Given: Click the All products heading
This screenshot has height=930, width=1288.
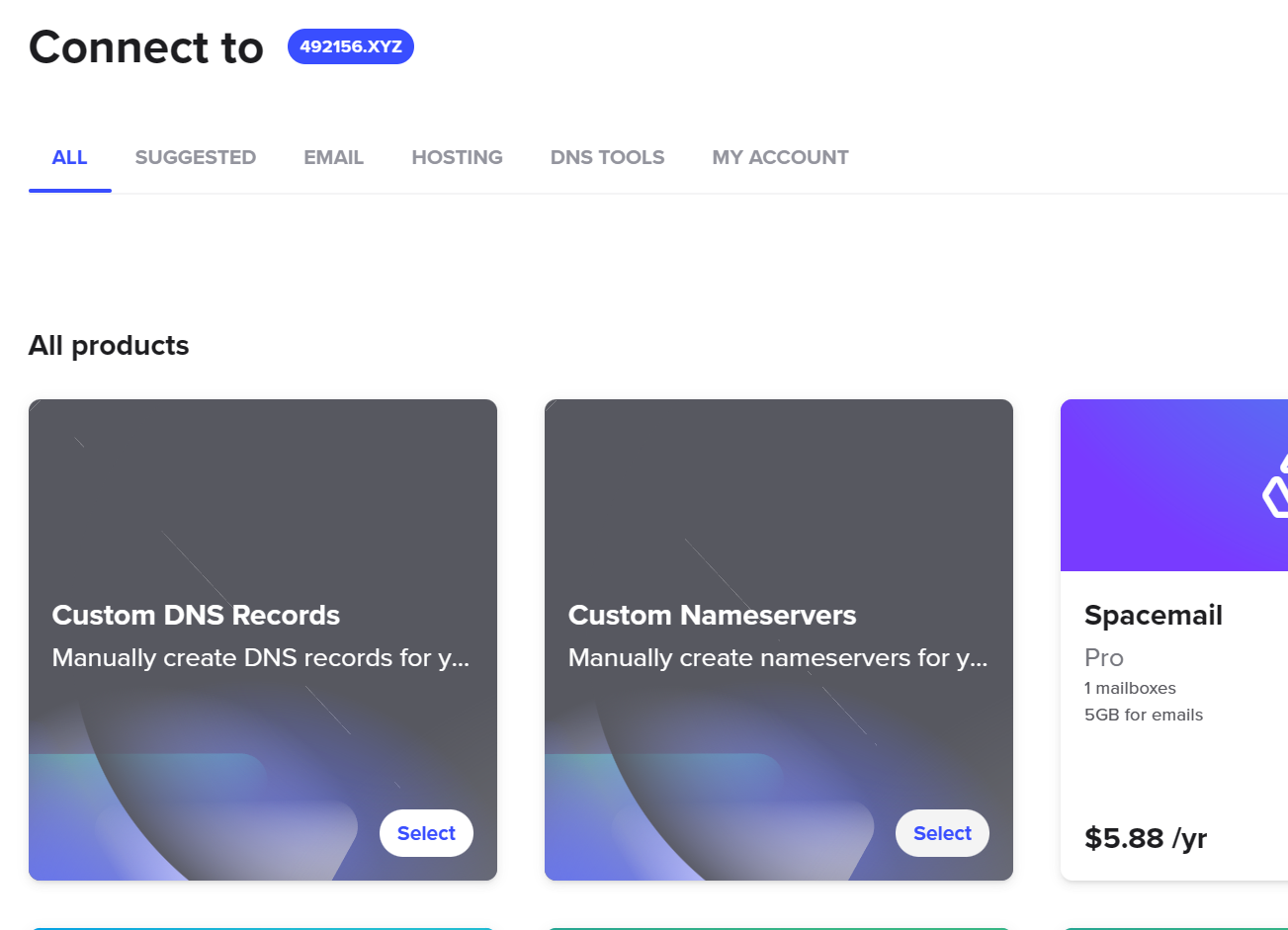Looking at the screenshot, I should [109, 346].
